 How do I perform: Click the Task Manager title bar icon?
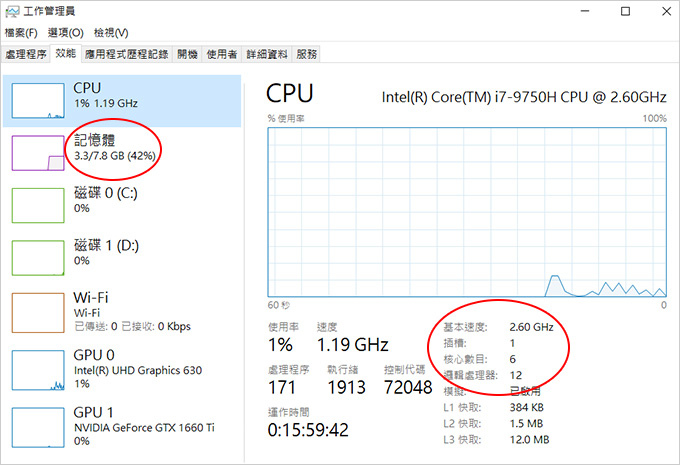click(x=11, y=10)
